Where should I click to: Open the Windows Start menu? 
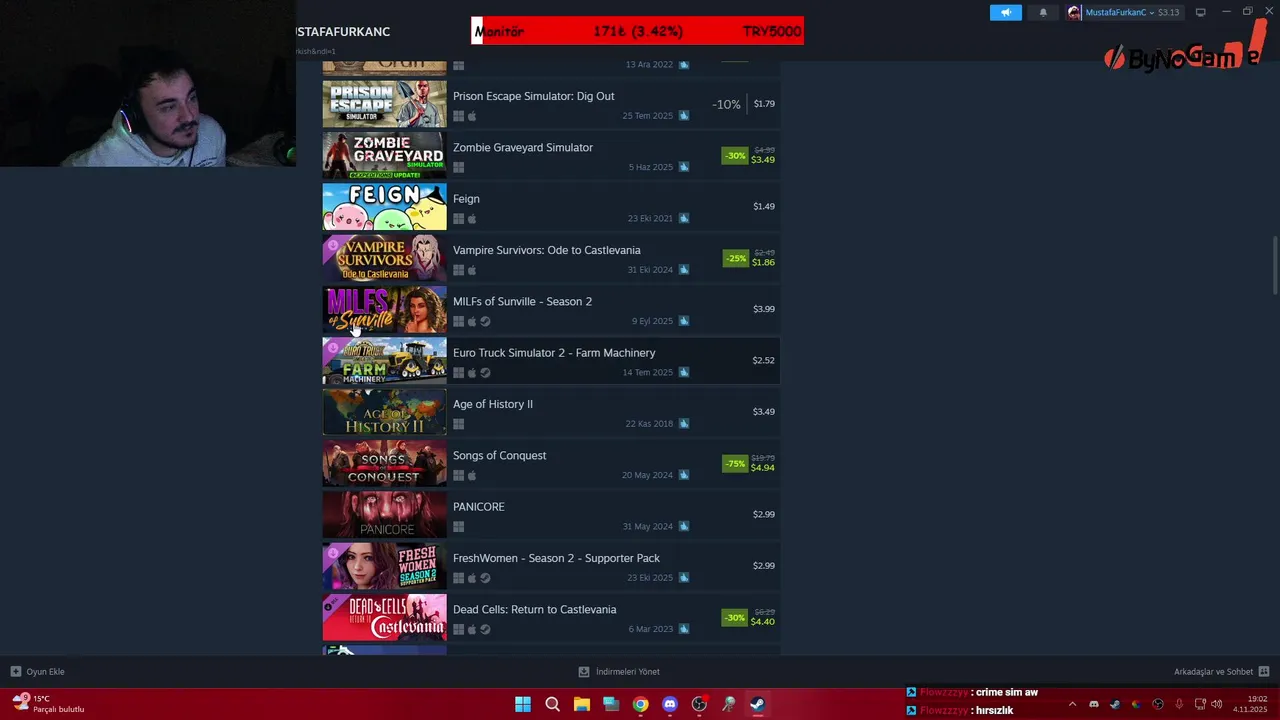[x=523, y=704]
